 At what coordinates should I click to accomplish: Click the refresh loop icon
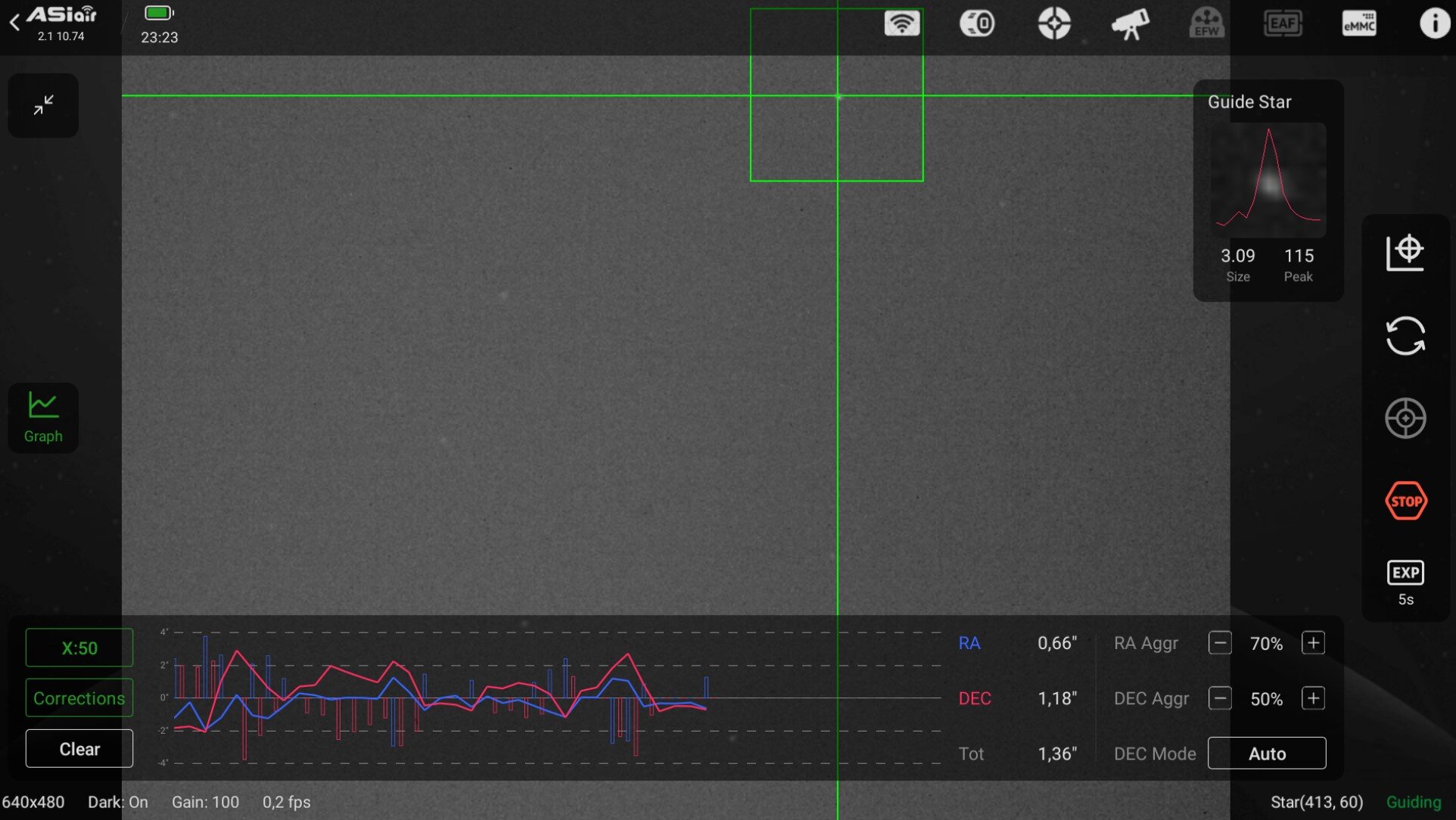[x=1405, y=336]
